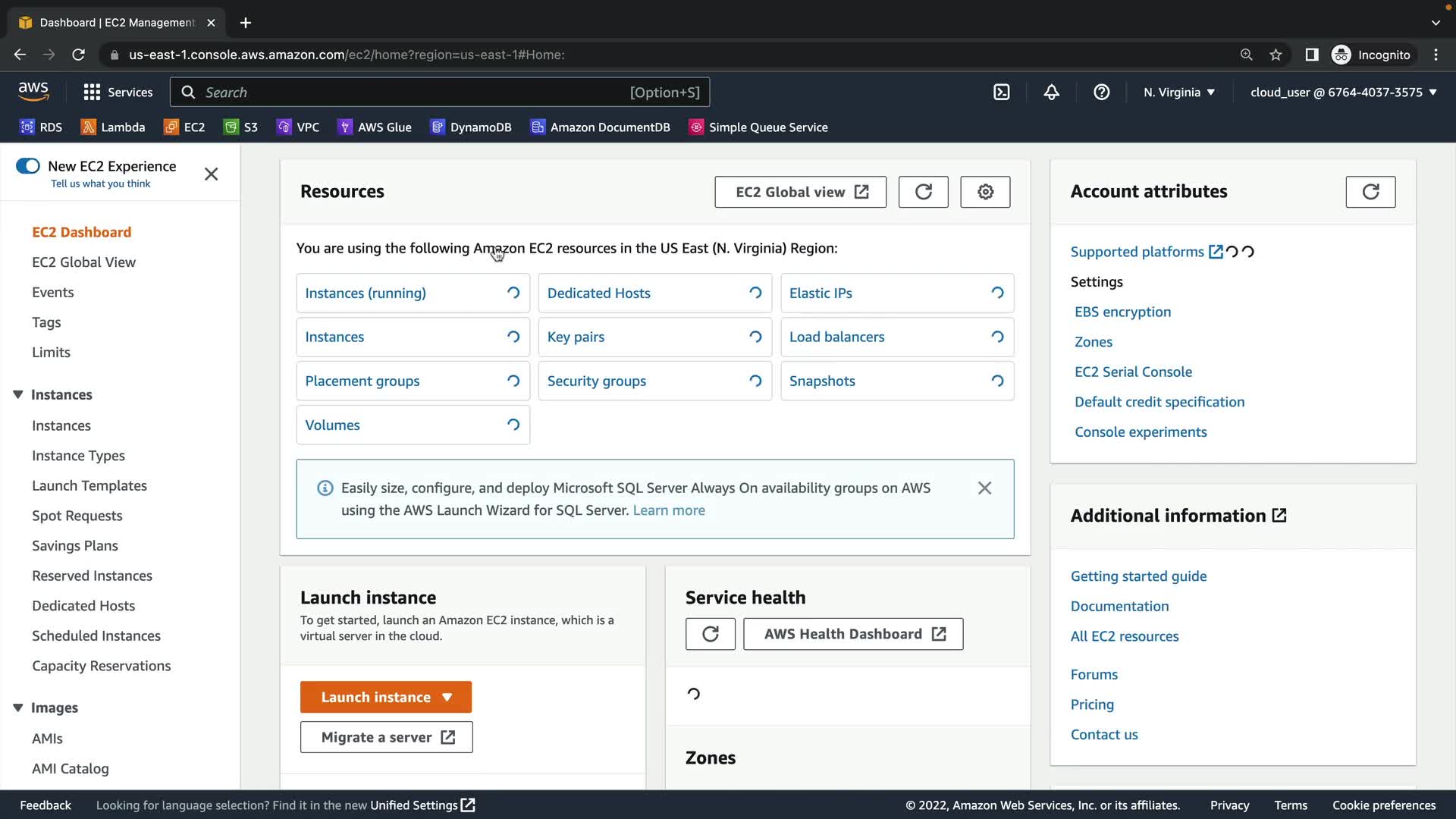The image size is (1456, 819).
Task: Expand the cloud_user account menu
Action: tap(1343, 93)
